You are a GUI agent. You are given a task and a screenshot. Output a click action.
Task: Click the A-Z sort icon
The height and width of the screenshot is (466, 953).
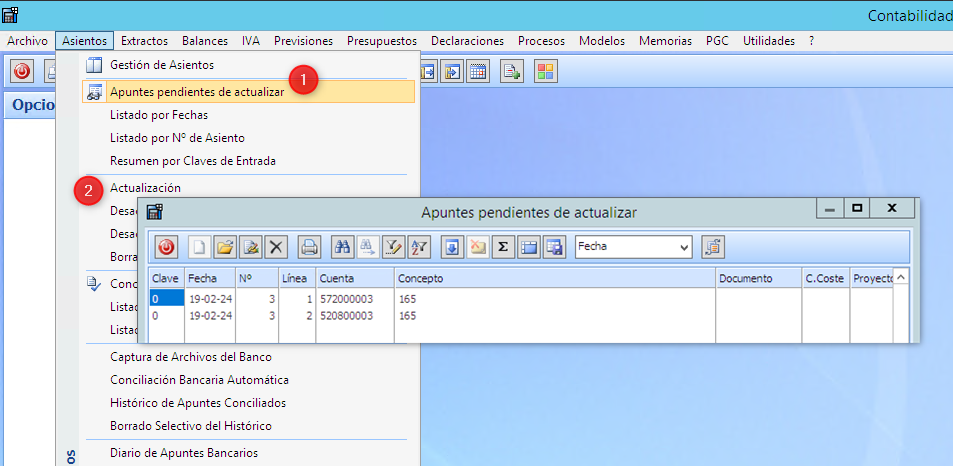420,246
